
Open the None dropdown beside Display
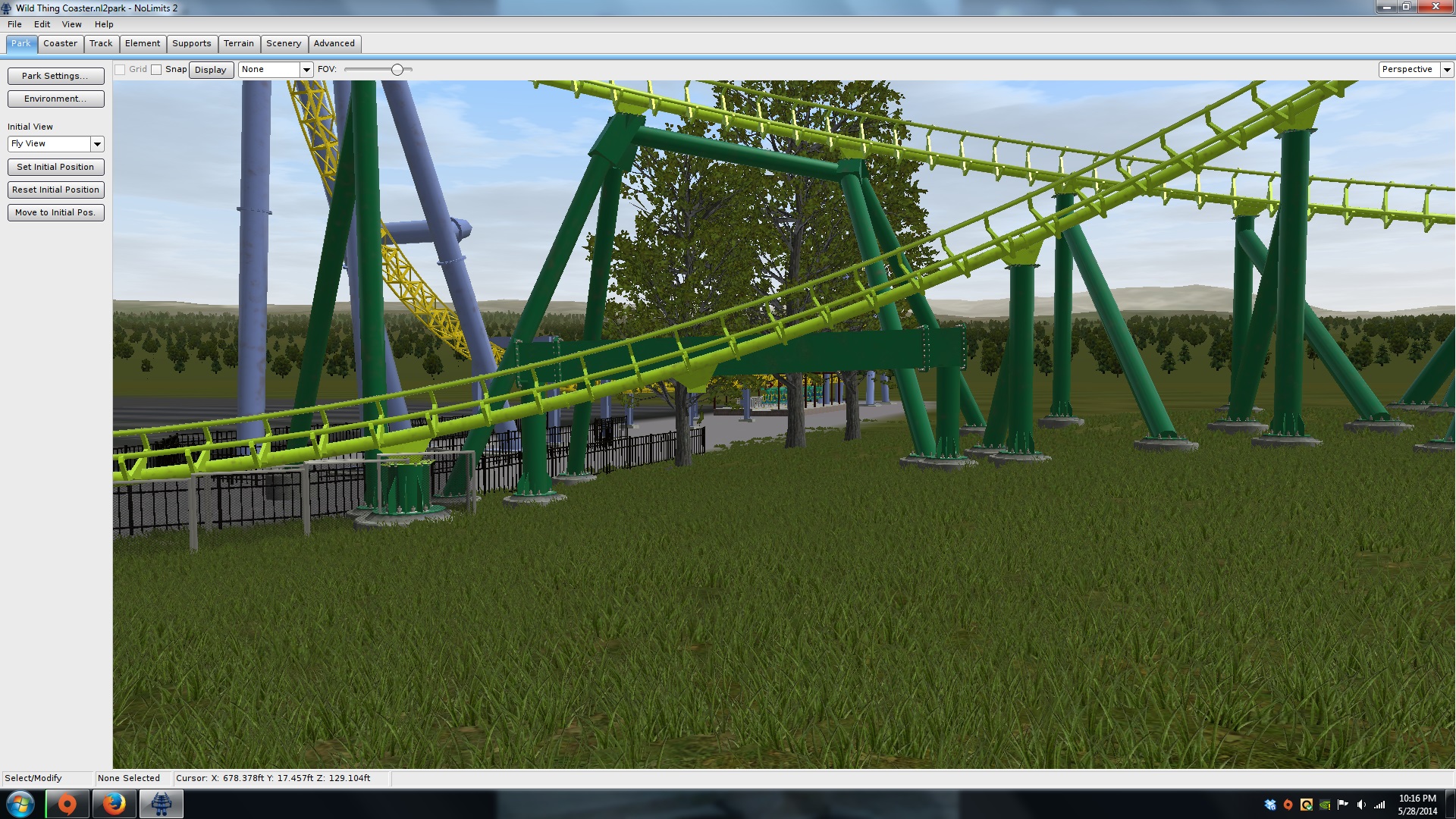[306, 70]
